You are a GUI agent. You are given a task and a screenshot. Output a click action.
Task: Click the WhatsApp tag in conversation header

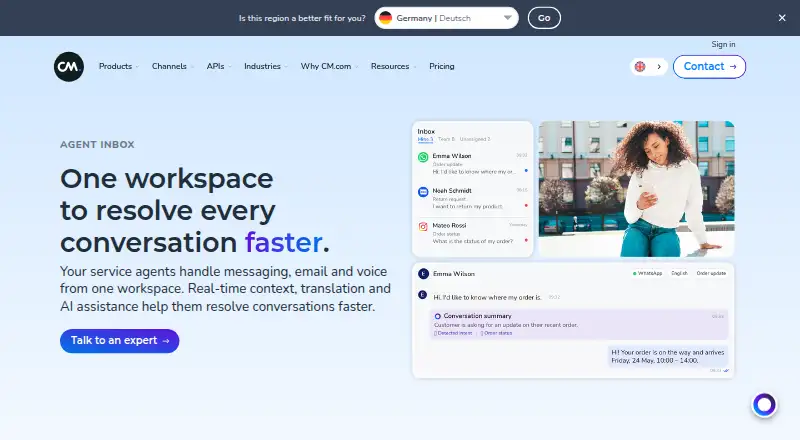point(647,274)
